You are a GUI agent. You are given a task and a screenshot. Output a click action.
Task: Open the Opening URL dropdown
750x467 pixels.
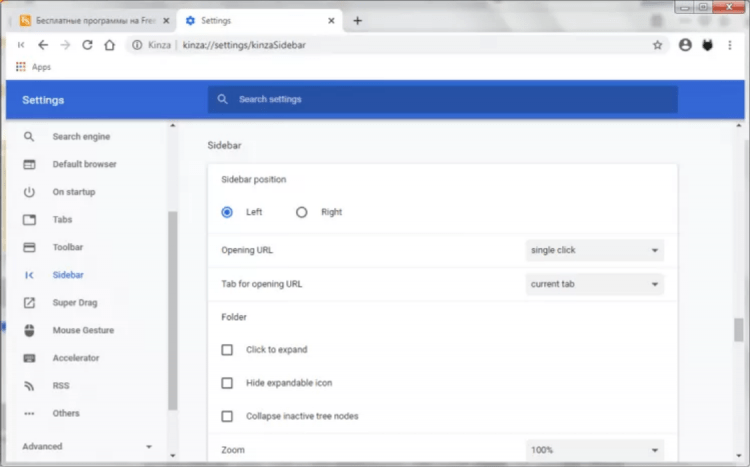594,250
